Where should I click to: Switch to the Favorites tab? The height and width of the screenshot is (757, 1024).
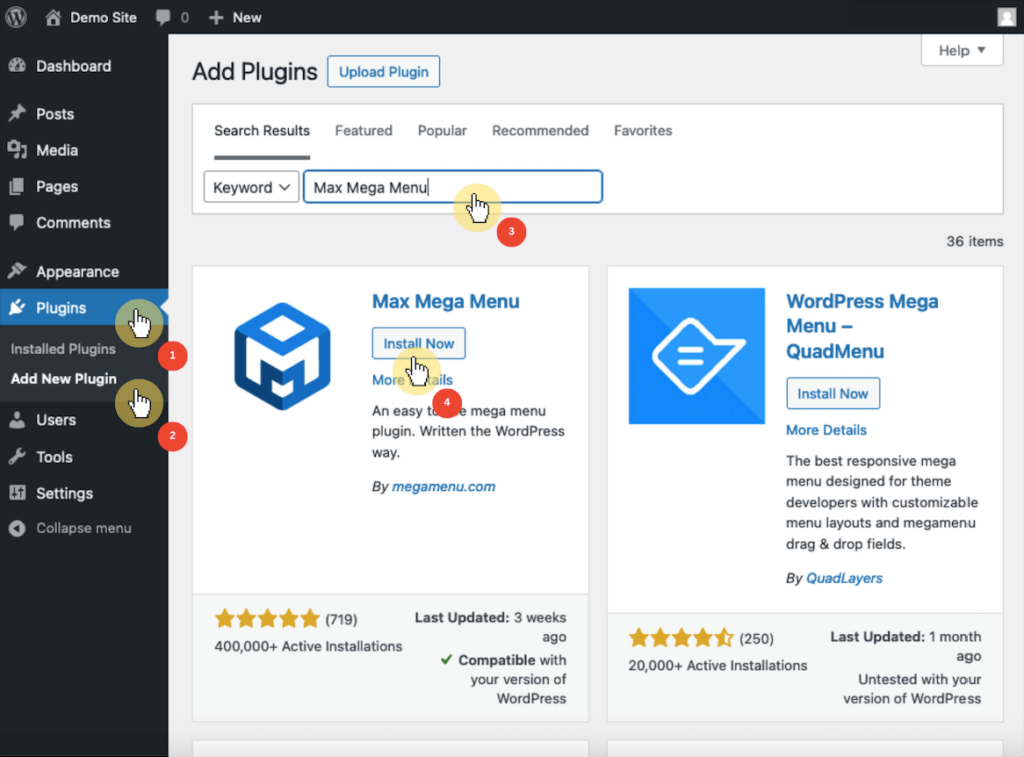pos(643,131)
